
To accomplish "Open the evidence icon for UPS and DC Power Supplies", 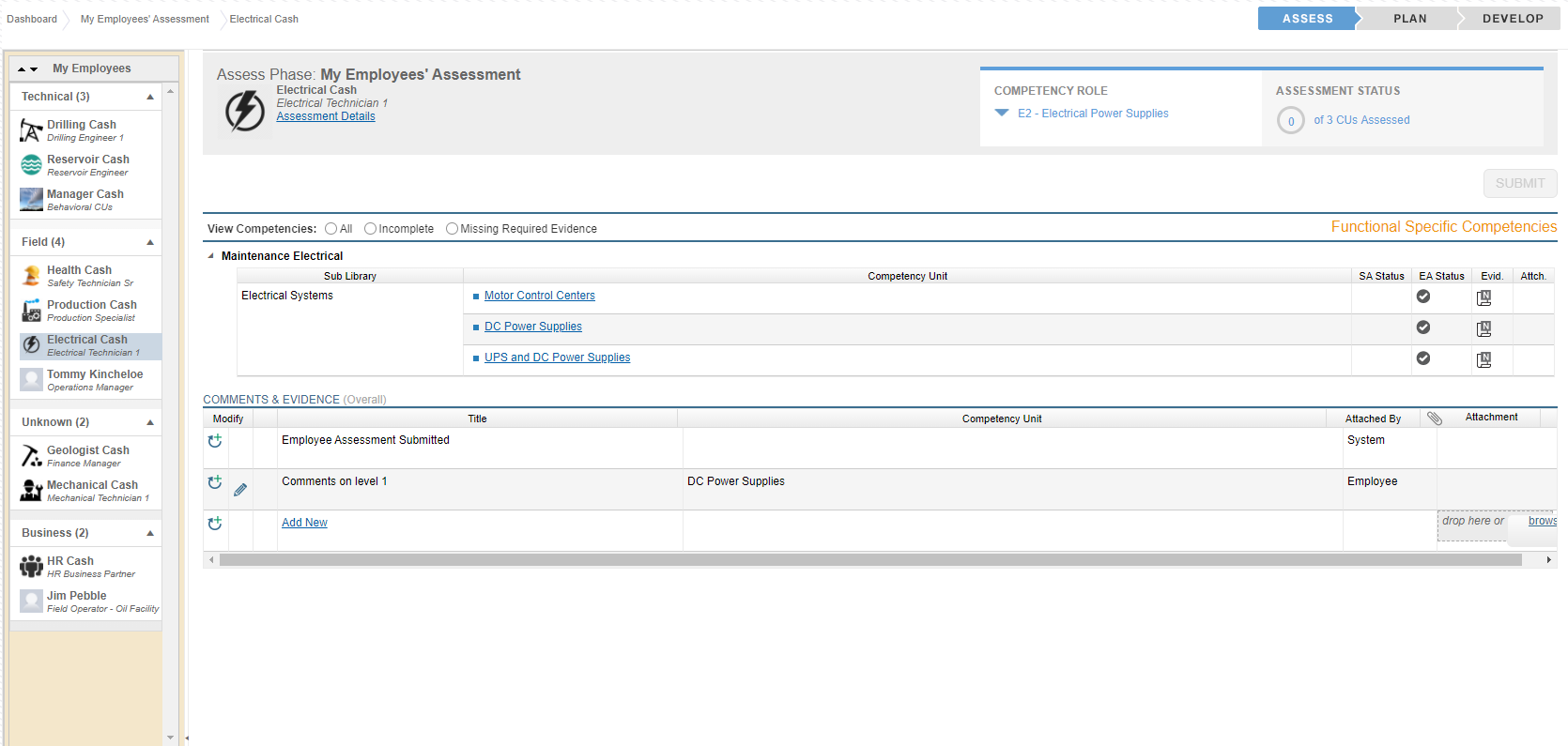I will pyautogui.click(x=1483, y=359).
